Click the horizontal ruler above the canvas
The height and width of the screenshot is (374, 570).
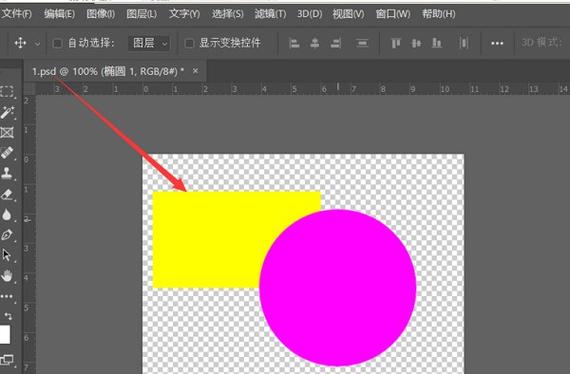point(302,89)
